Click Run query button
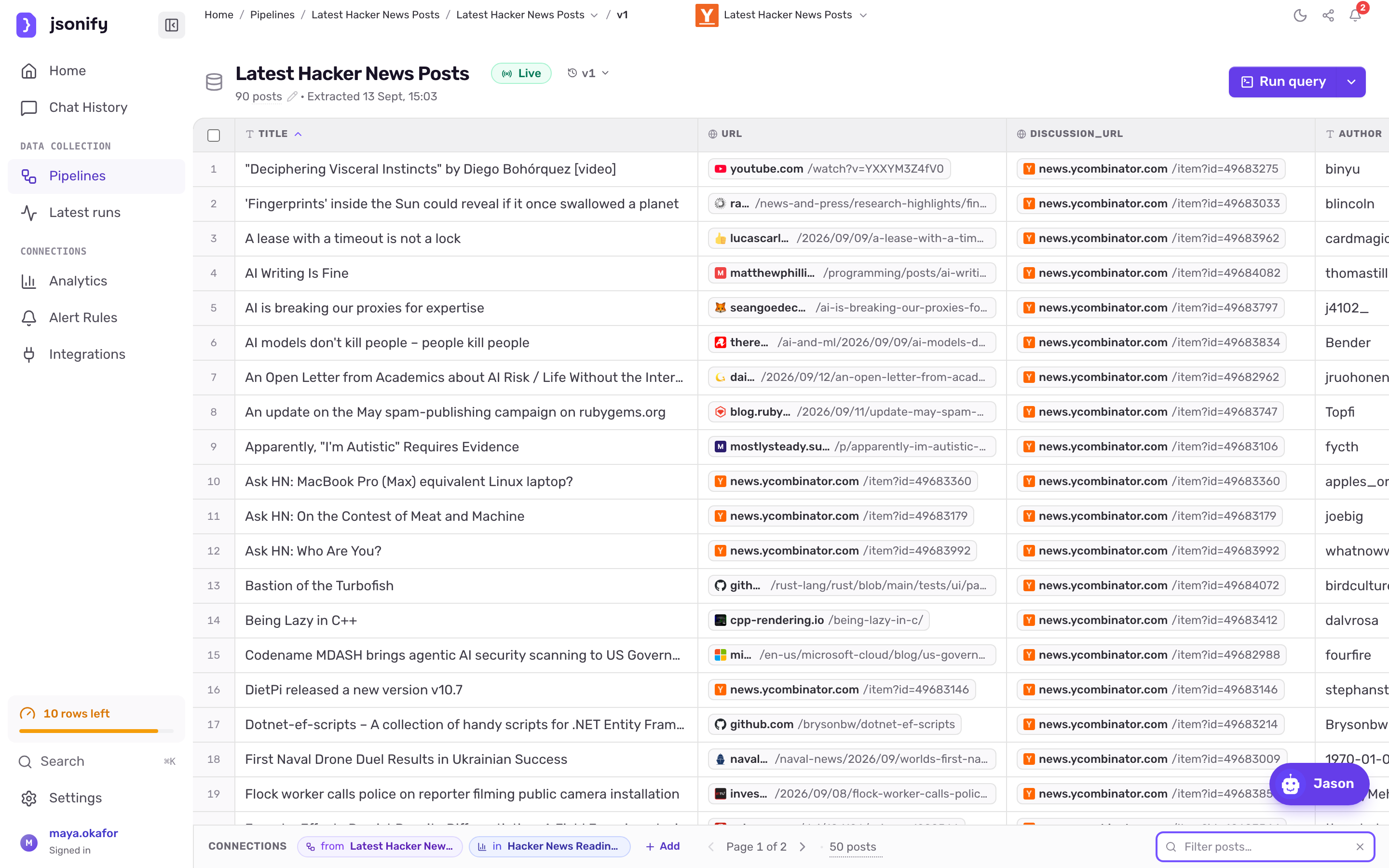 coord(1284,81)
